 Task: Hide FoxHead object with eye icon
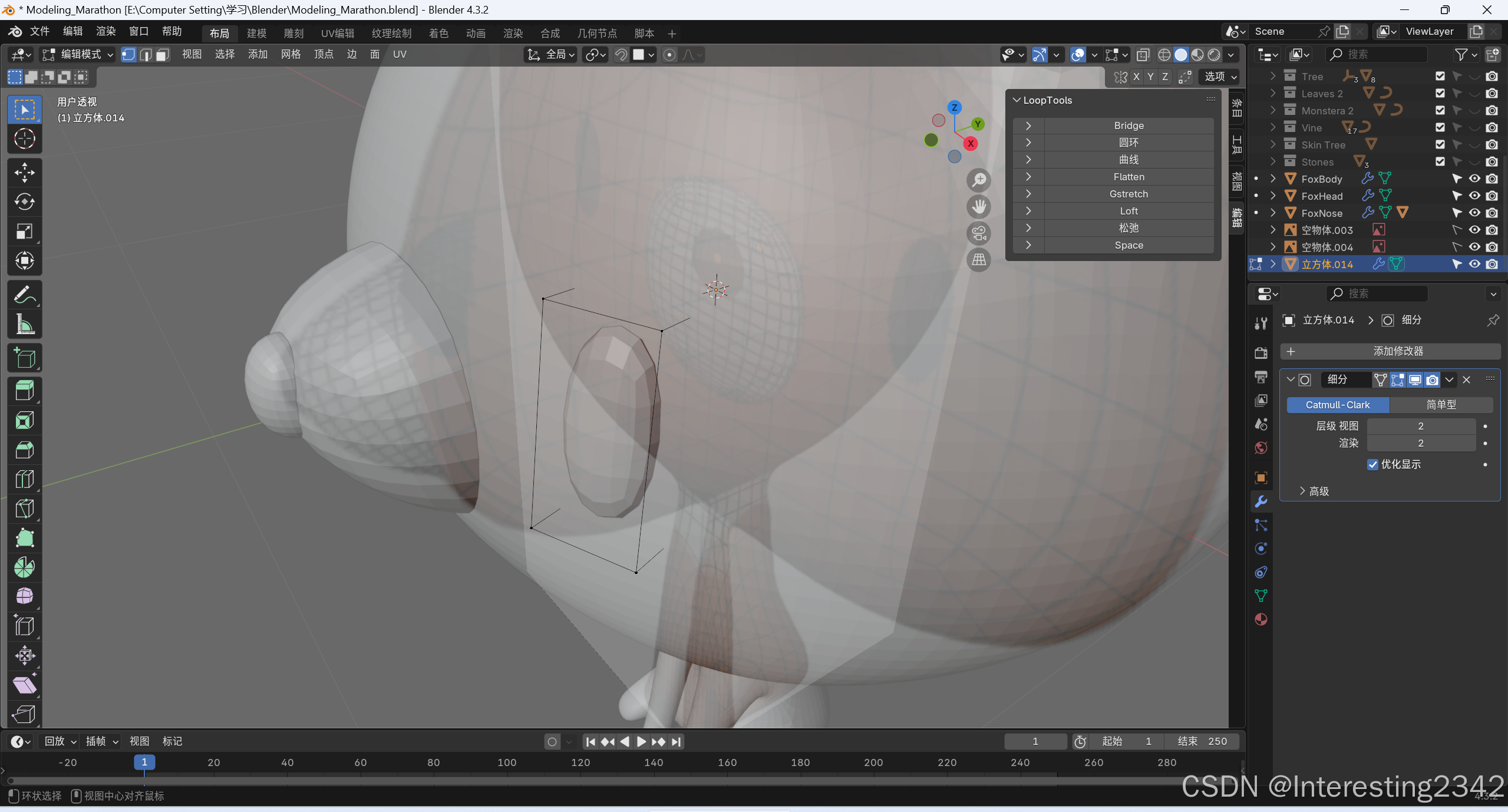click(1474, 196)
